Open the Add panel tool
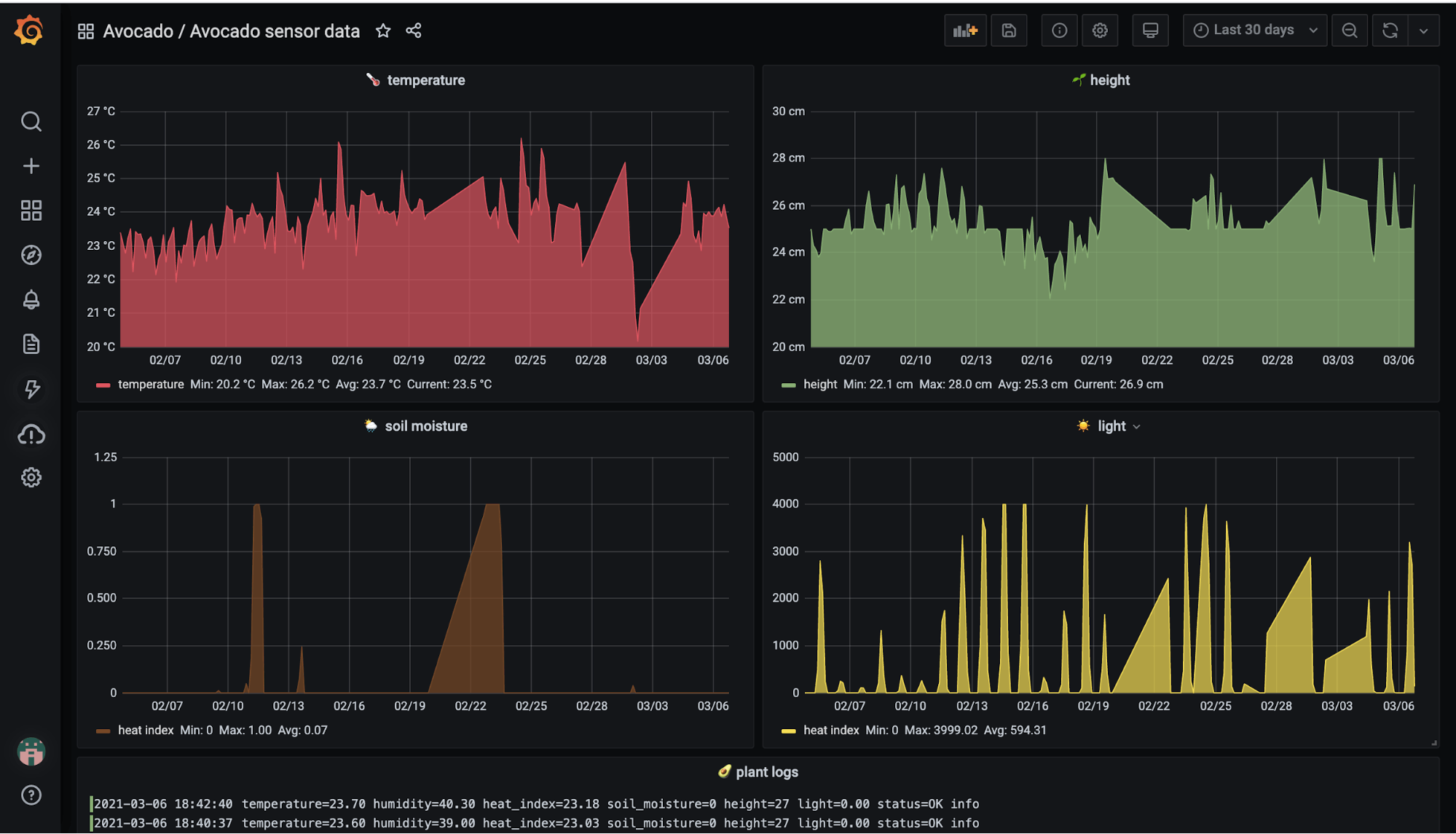This screenshot has height=834, width=1456. pyautogui.click(x=965, y=30)
